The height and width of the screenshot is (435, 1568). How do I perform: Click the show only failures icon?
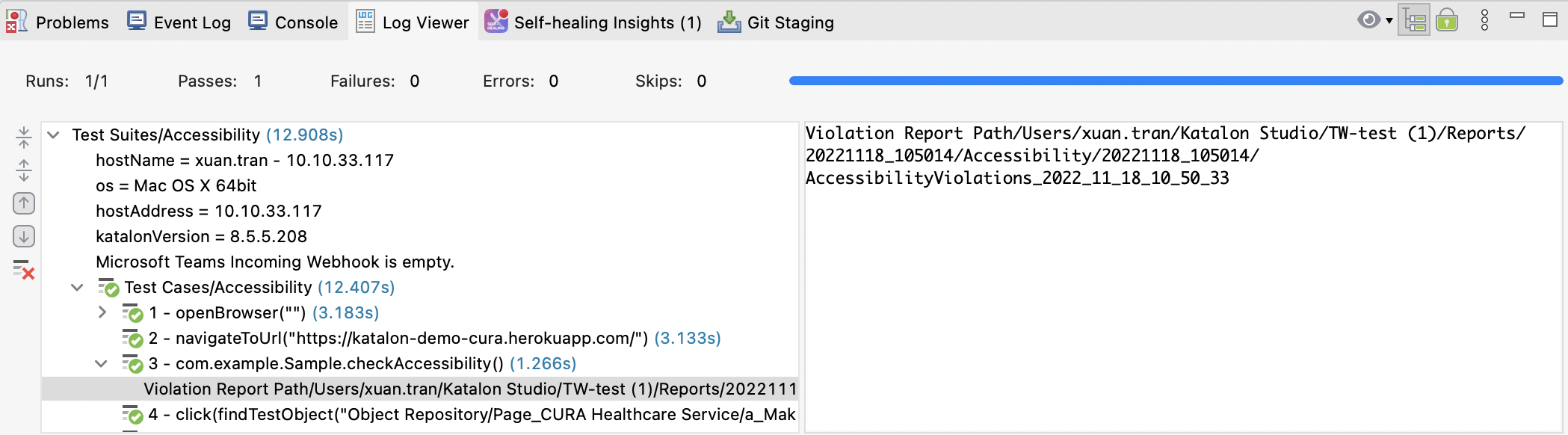pyautogui.click(x=24, y=270)
